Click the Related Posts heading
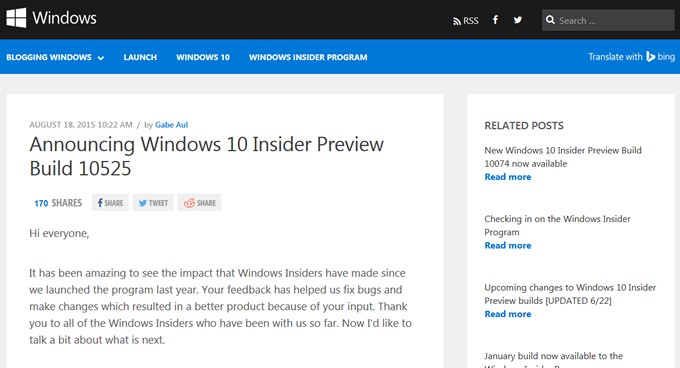 (x=524, y=126)
